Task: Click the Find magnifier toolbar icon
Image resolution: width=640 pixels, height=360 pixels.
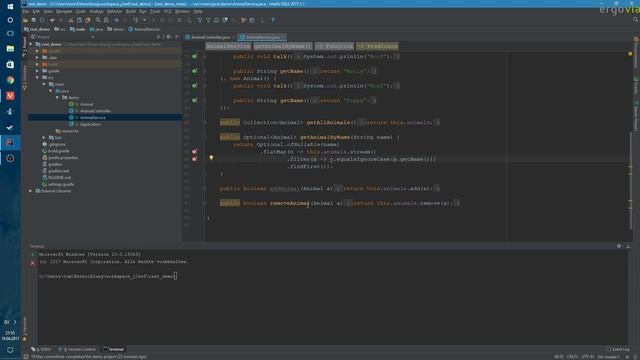Action: tap(98, 20)
